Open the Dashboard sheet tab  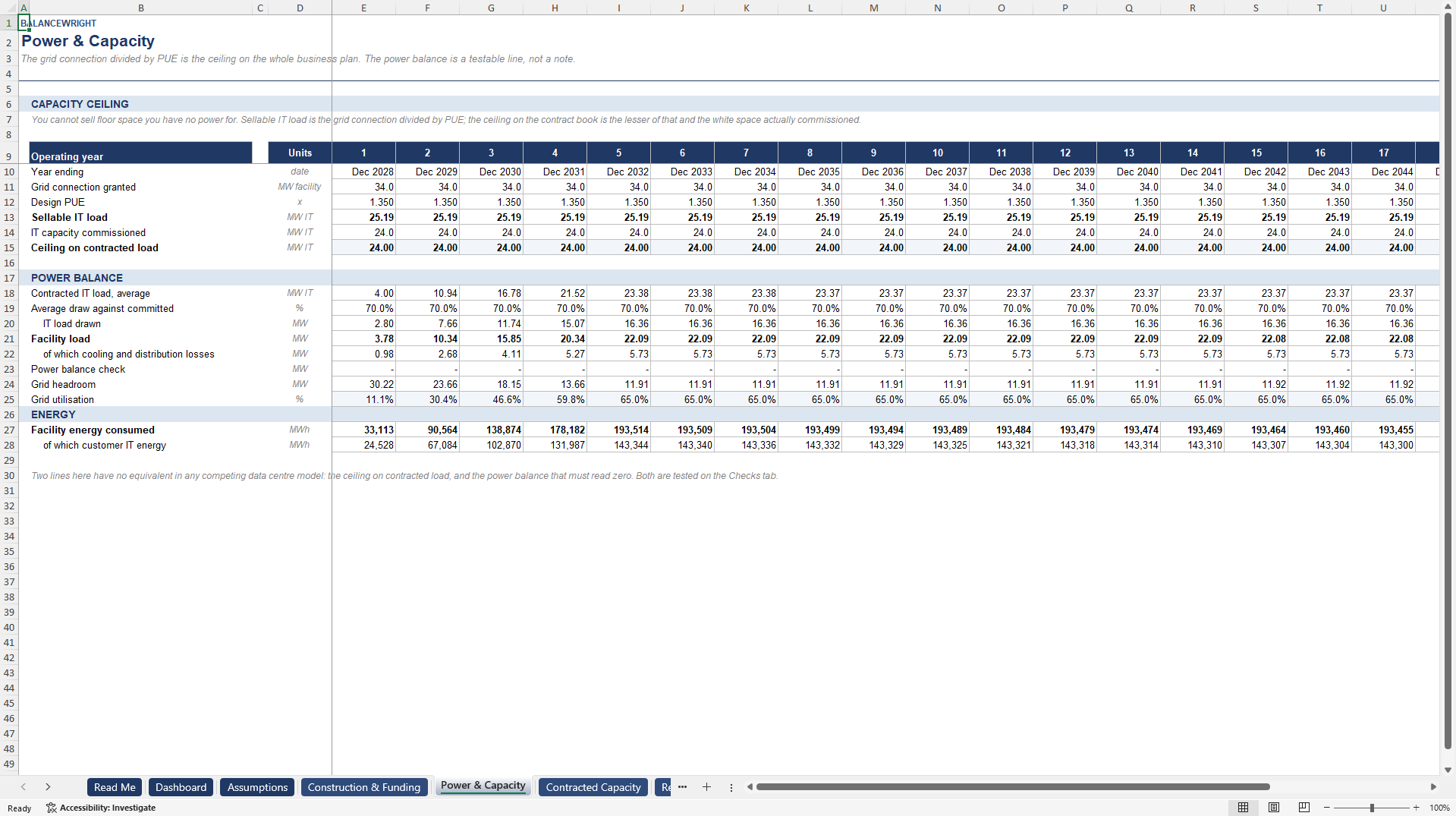(181, 787)
